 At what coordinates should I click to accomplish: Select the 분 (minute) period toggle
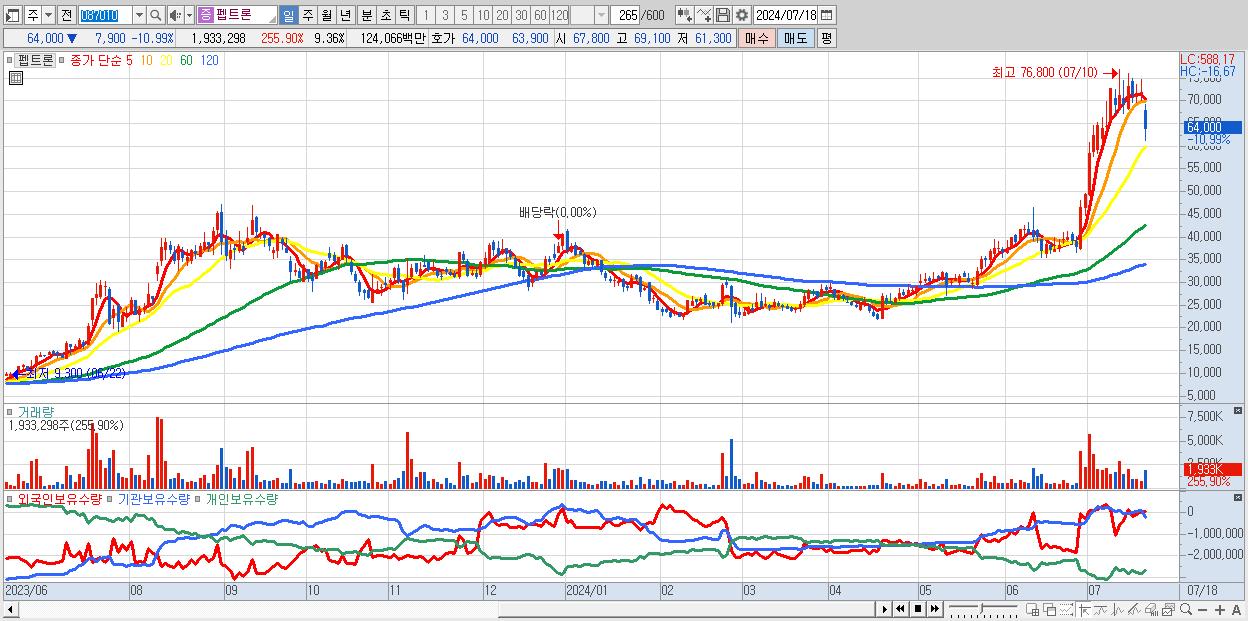366,15
